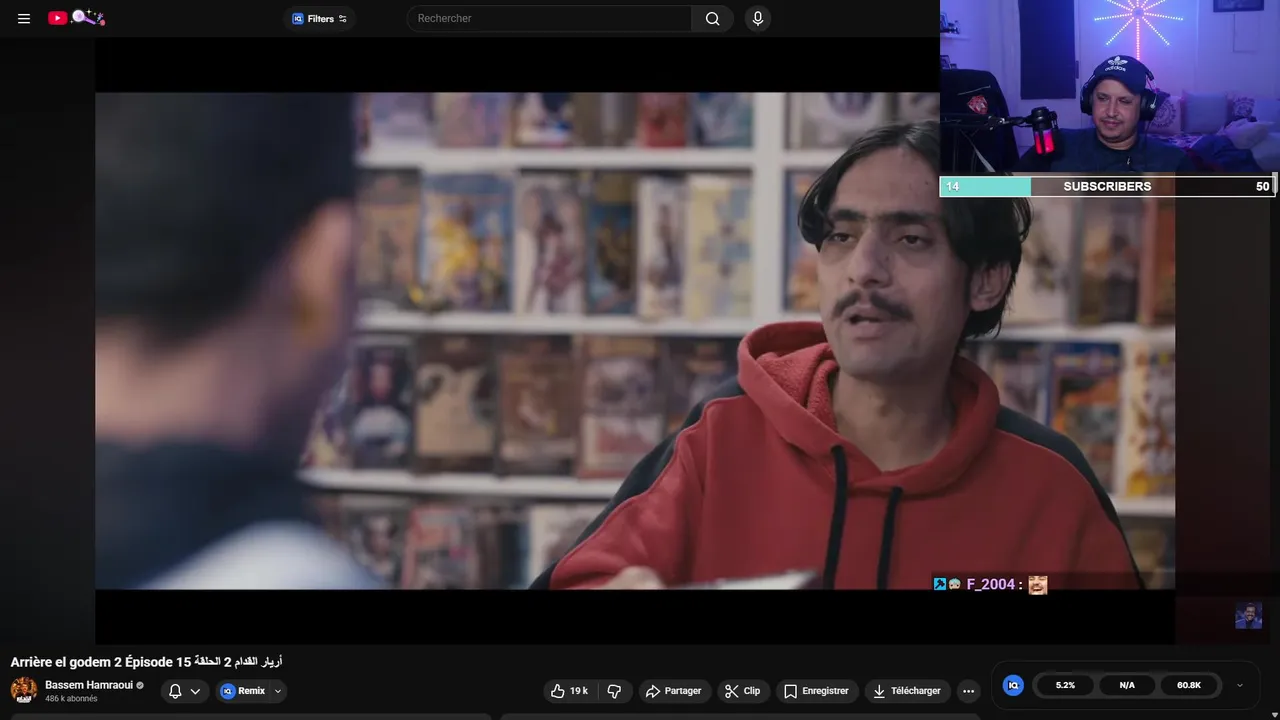The width and height of the screenshot is (1280, 720).
Task: Save video with Enregistrer button
Action: [816, 691]
